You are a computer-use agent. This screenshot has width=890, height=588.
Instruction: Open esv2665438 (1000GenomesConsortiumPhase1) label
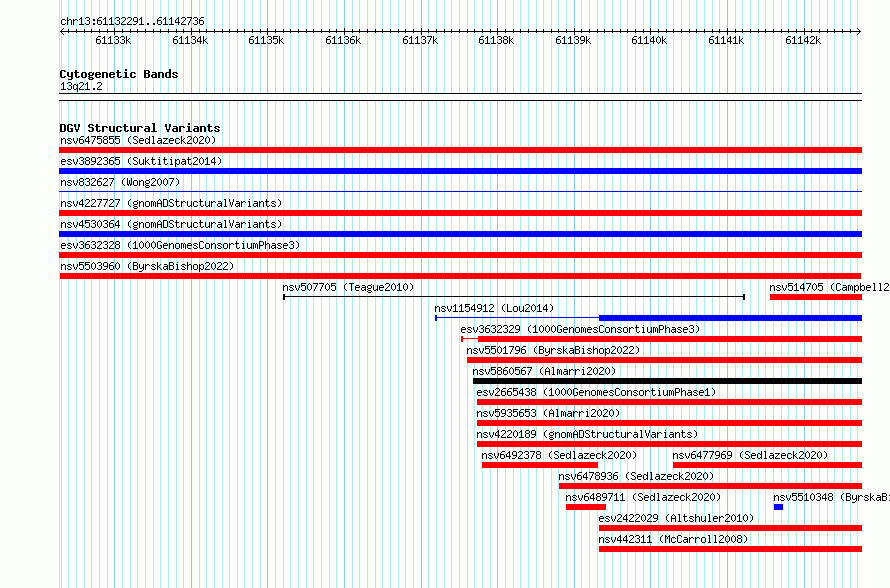point(596,392)
